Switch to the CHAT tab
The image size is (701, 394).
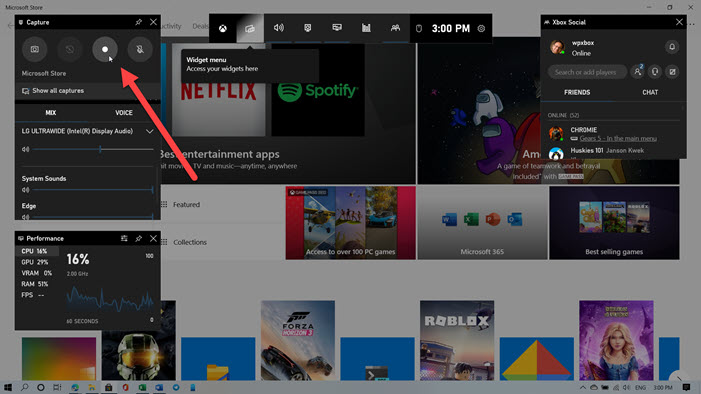click(650, 93)
